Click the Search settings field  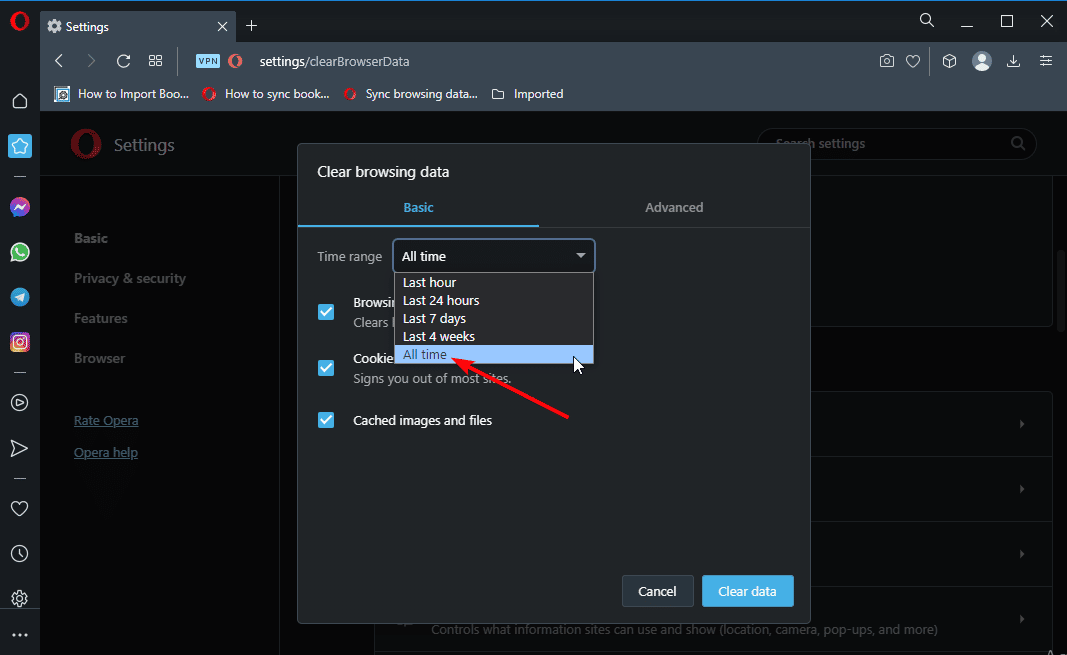point(897,144)
